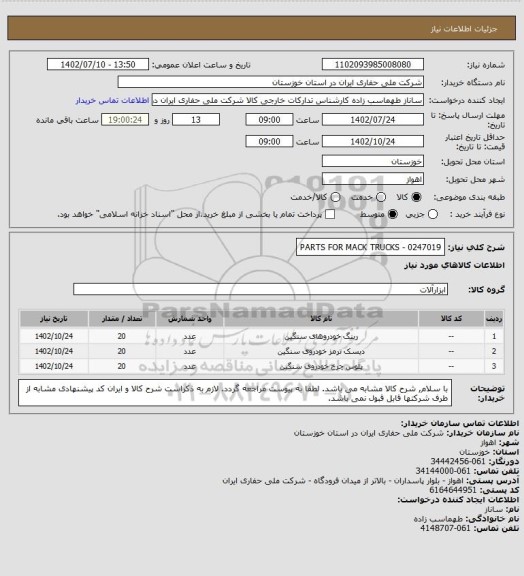Click the buyer notes text box
The width and height of the screenshot is (524, 576).
click(235, 393)
